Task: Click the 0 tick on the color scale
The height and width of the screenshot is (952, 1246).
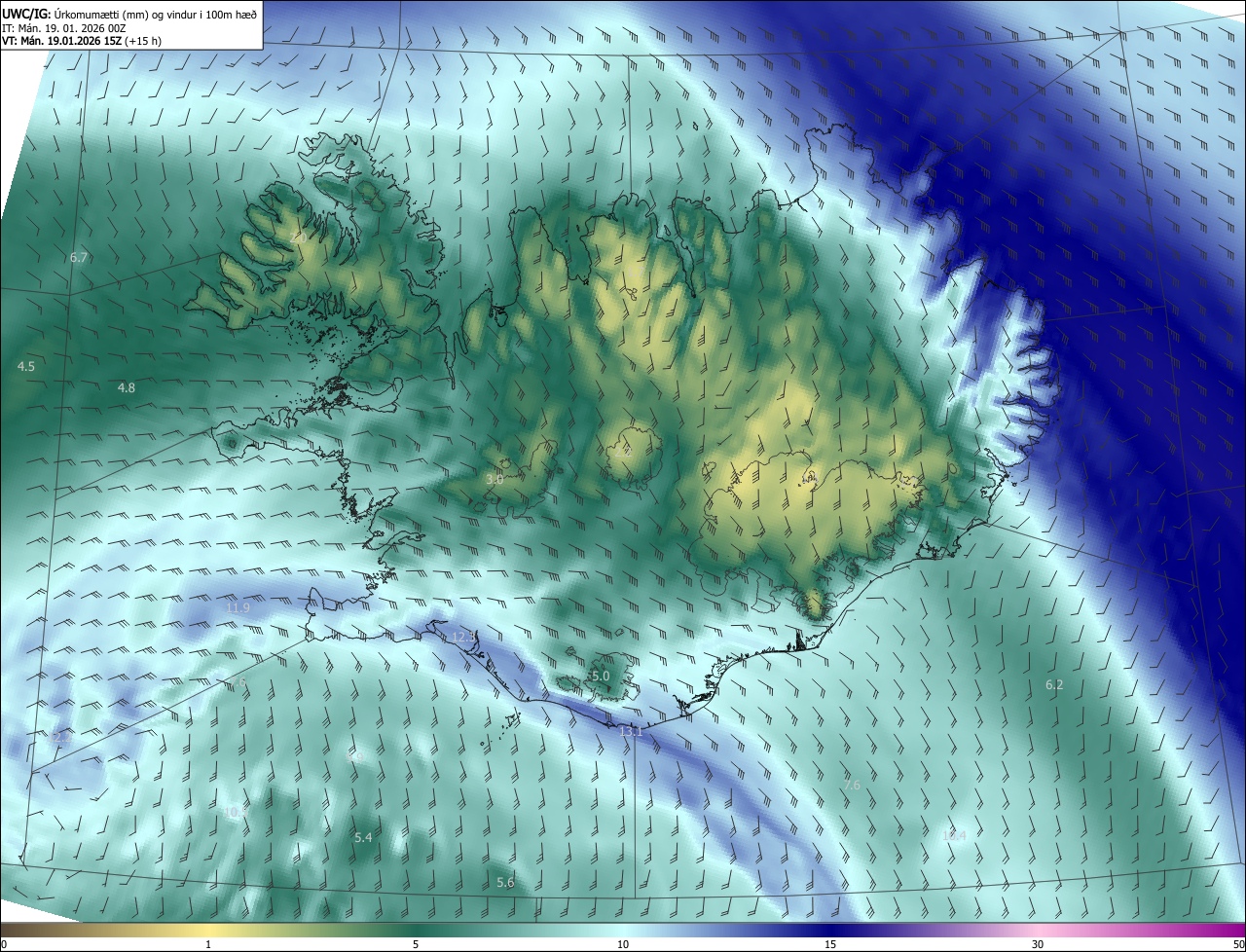Action: 4,944
